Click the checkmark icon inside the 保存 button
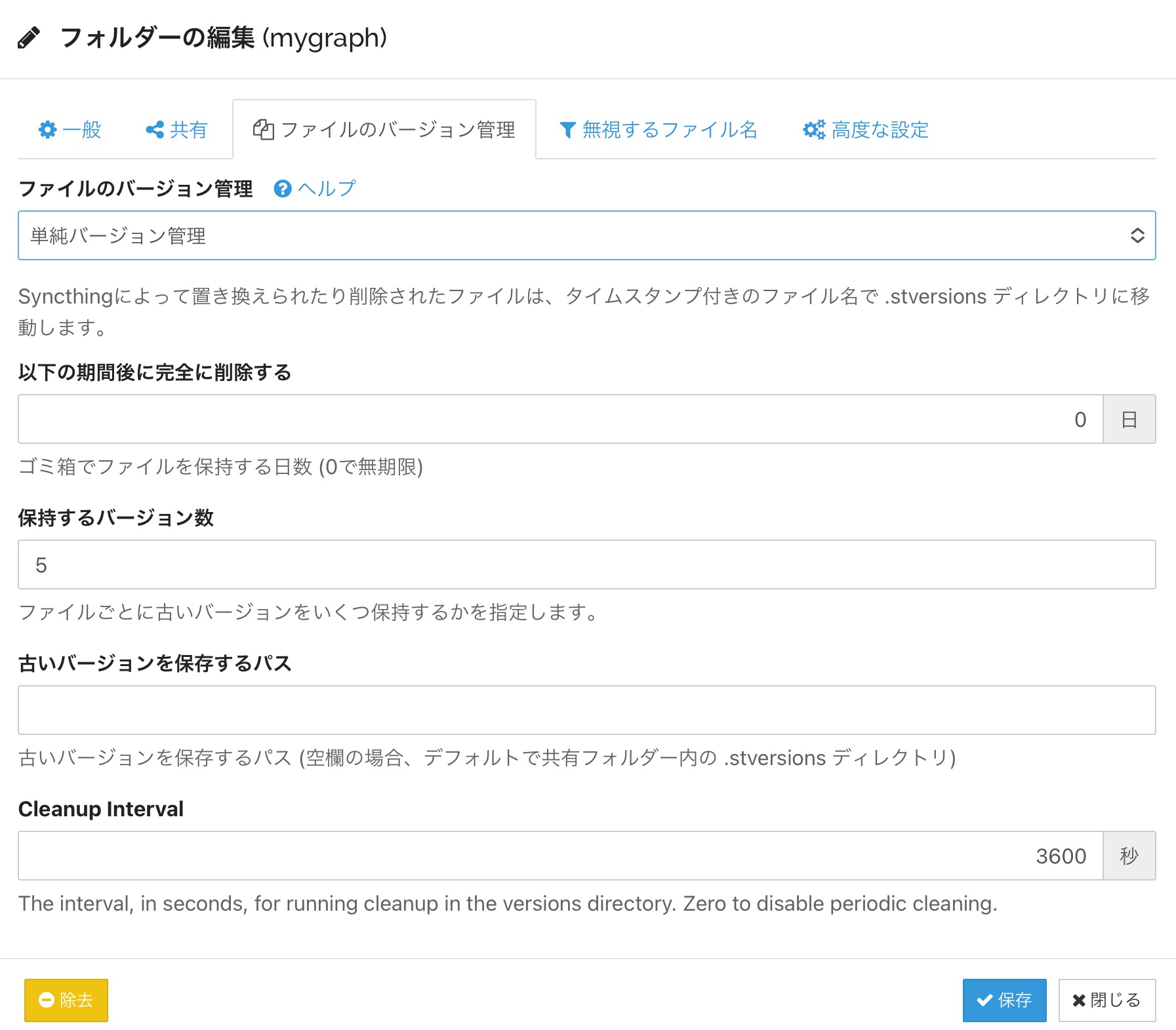Image resolution: width=1176 pixels, height=1030 pixels. (983, 1000)
